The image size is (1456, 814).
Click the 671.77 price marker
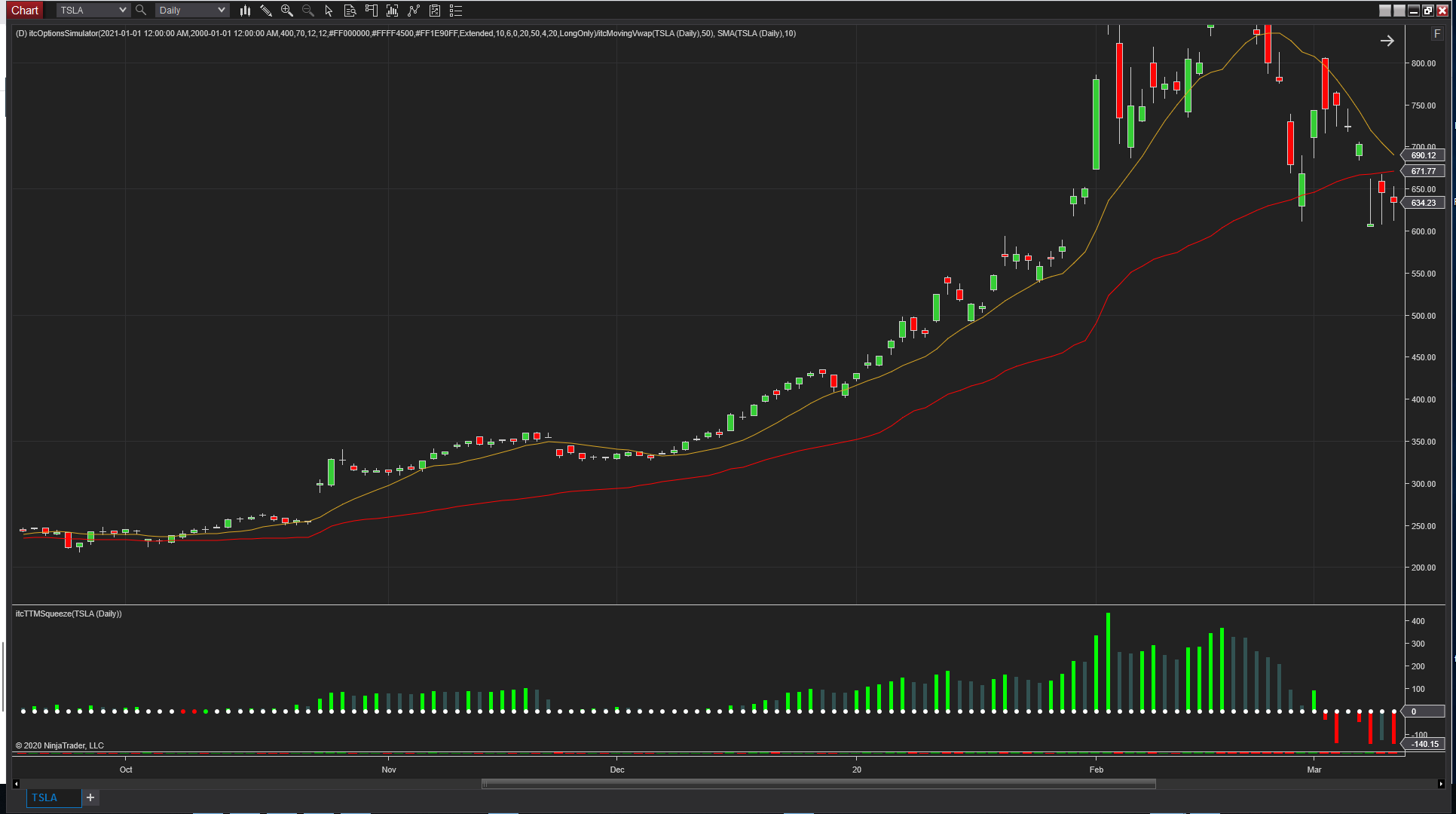coord(1424,171)
